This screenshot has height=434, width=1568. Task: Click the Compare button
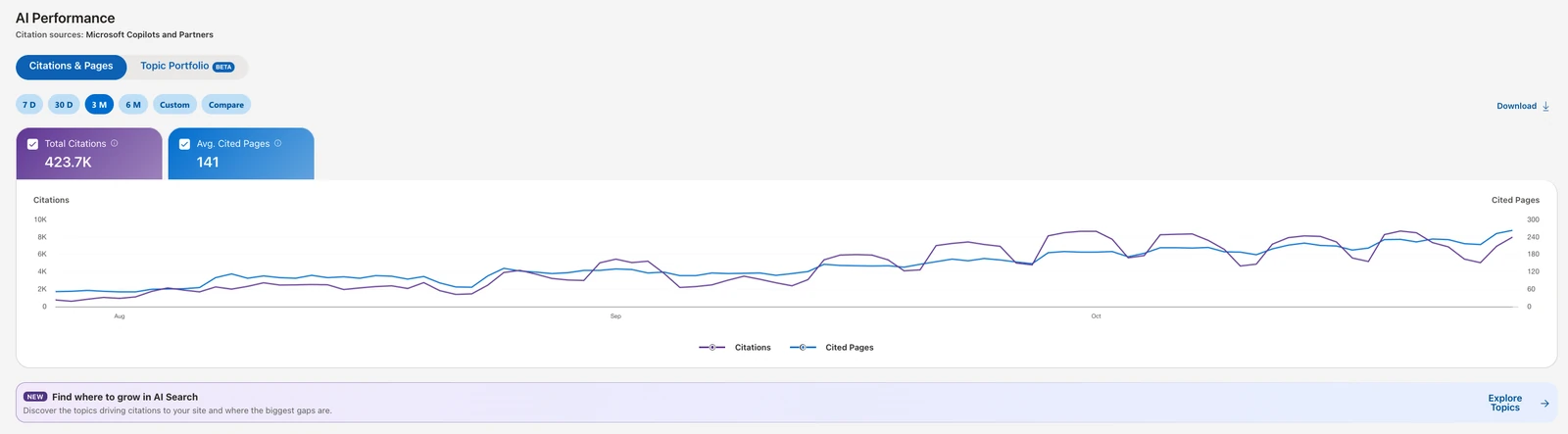(226, 105)
